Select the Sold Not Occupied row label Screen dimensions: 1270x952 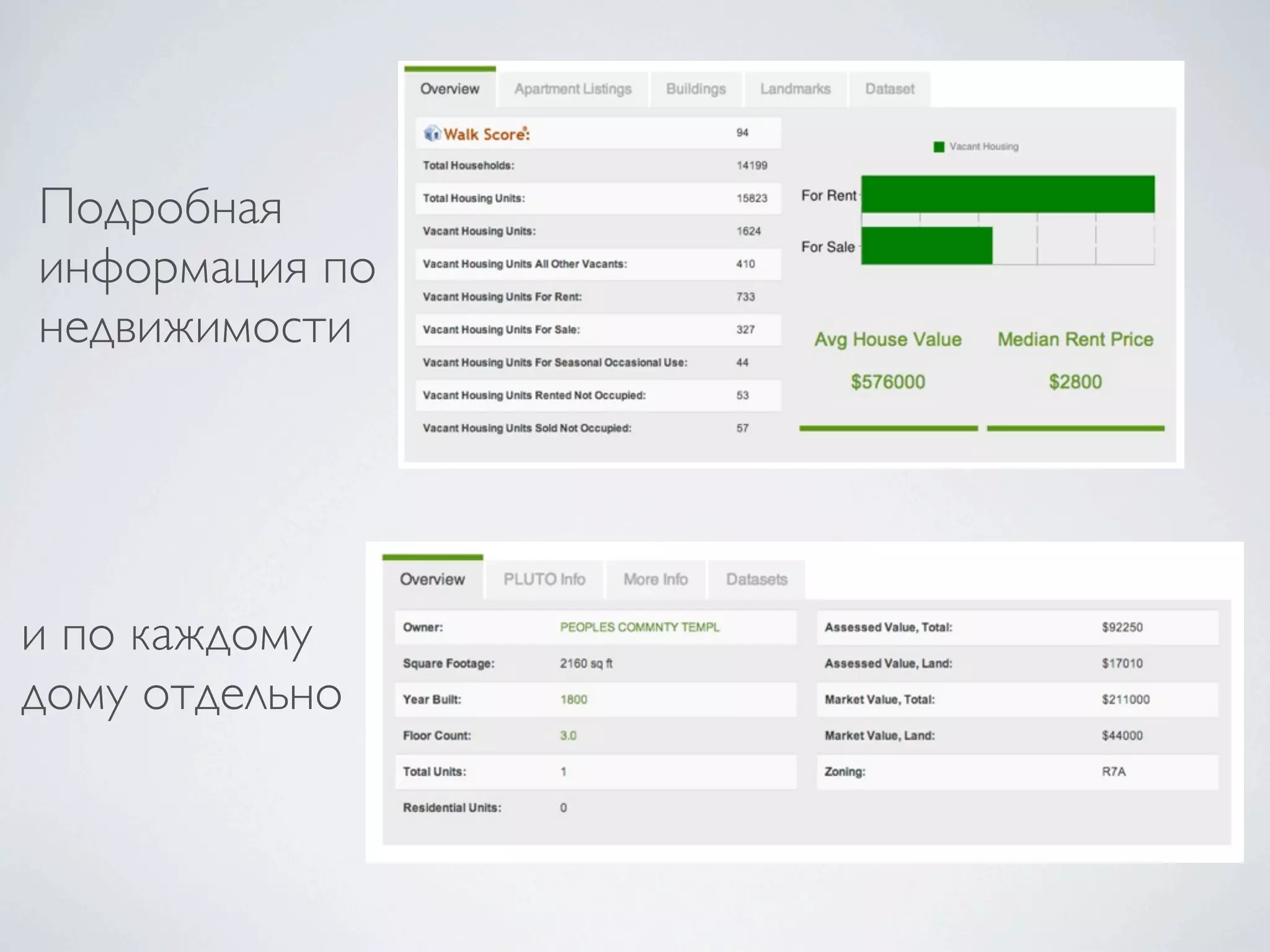coord(527,428)
